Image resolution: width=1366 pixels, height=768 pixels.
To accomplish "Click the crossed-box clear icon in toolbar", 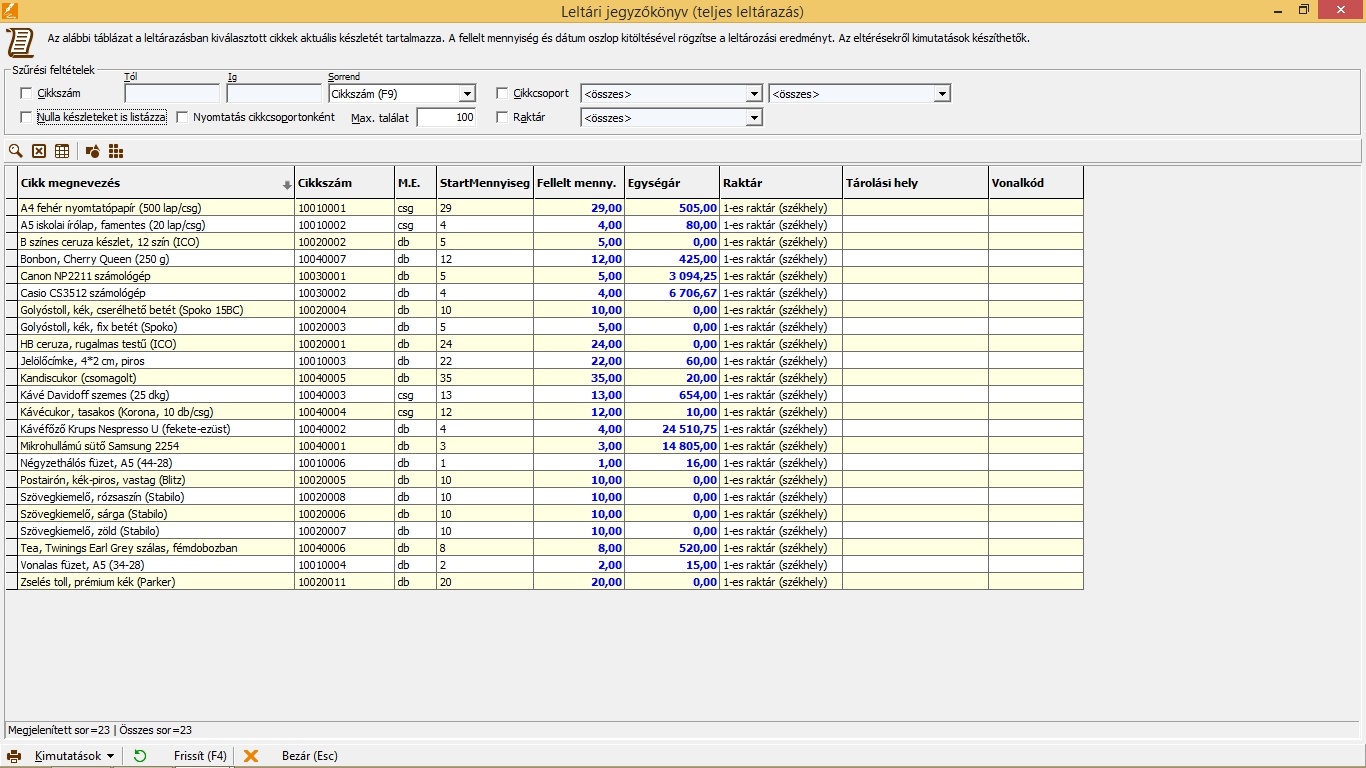I will click(39, 151).
